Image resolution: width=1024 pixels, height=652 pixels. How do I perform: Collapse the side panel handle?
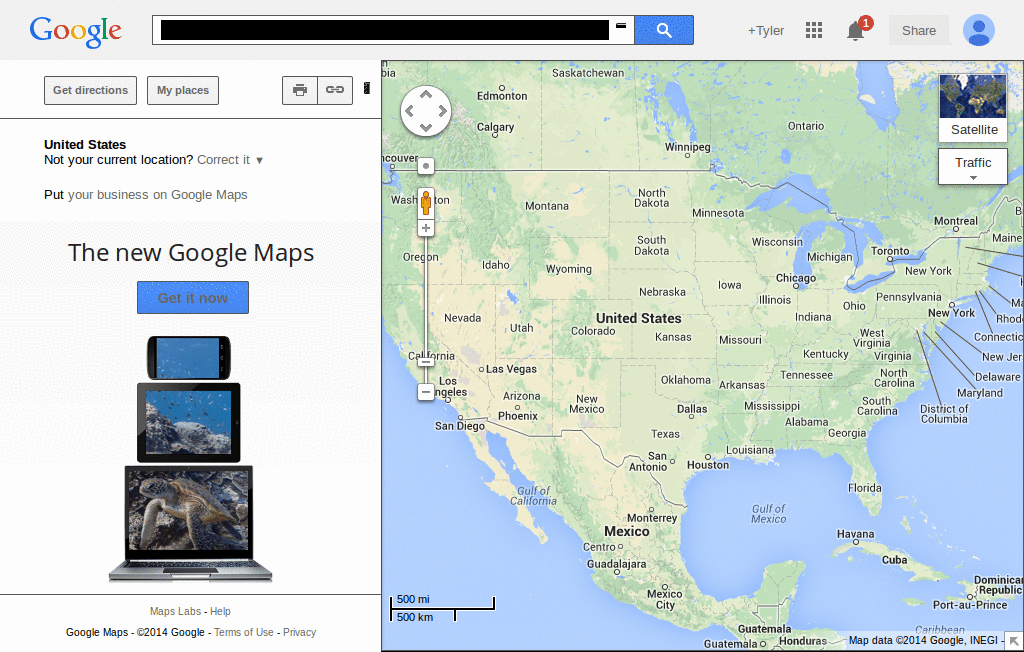pos(367,88)
